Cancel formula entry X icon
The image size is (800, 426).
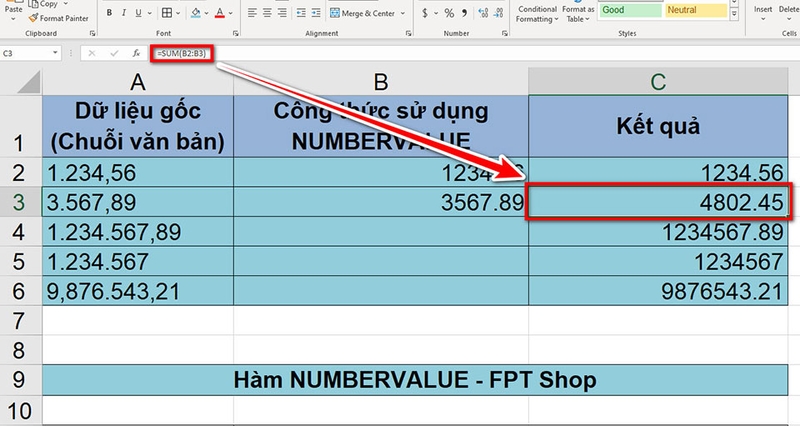(x=91, y=53)
